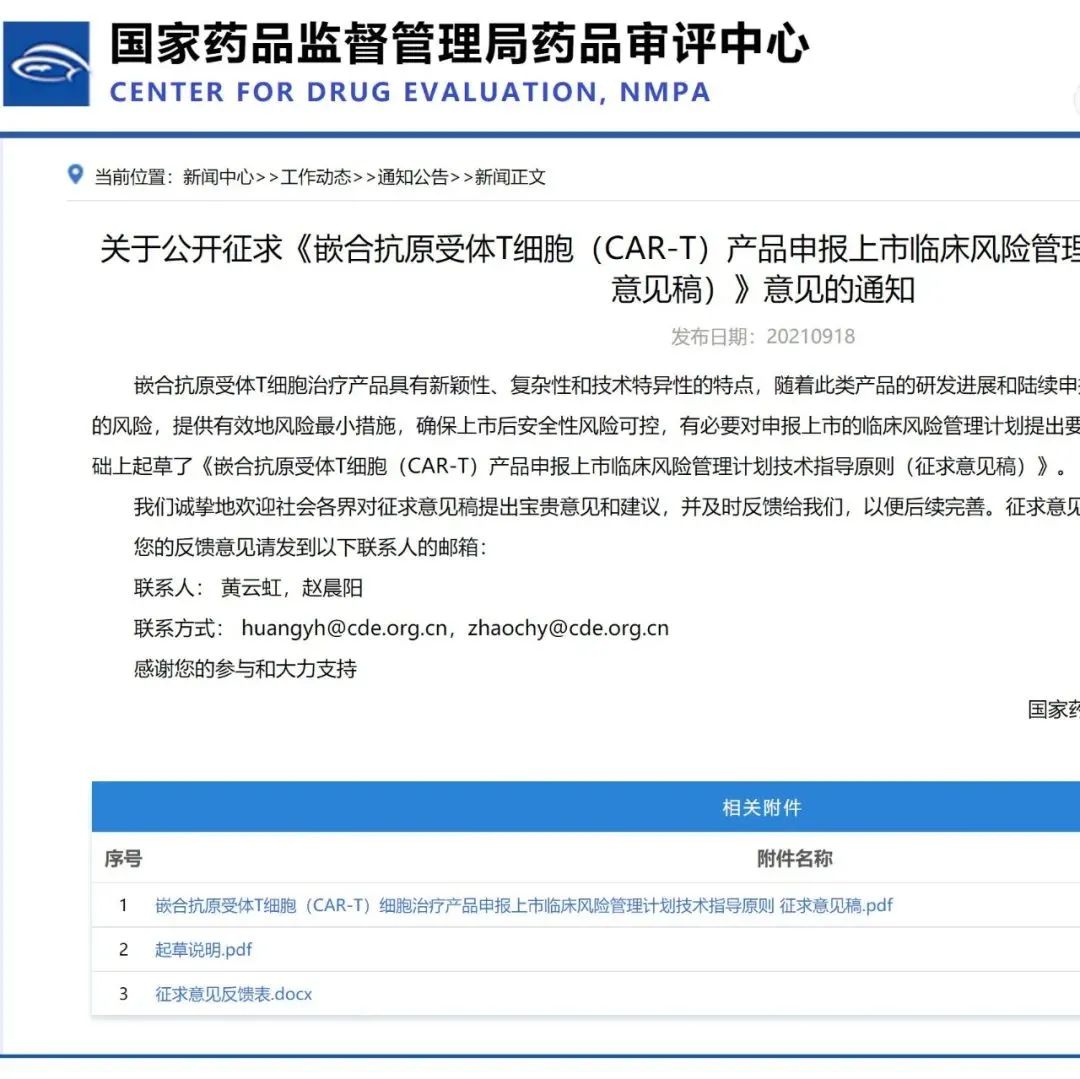Click the 感谢您的参与和大力支持 line
This screenshot has width=1080, height=1079.
pos(245,669)
